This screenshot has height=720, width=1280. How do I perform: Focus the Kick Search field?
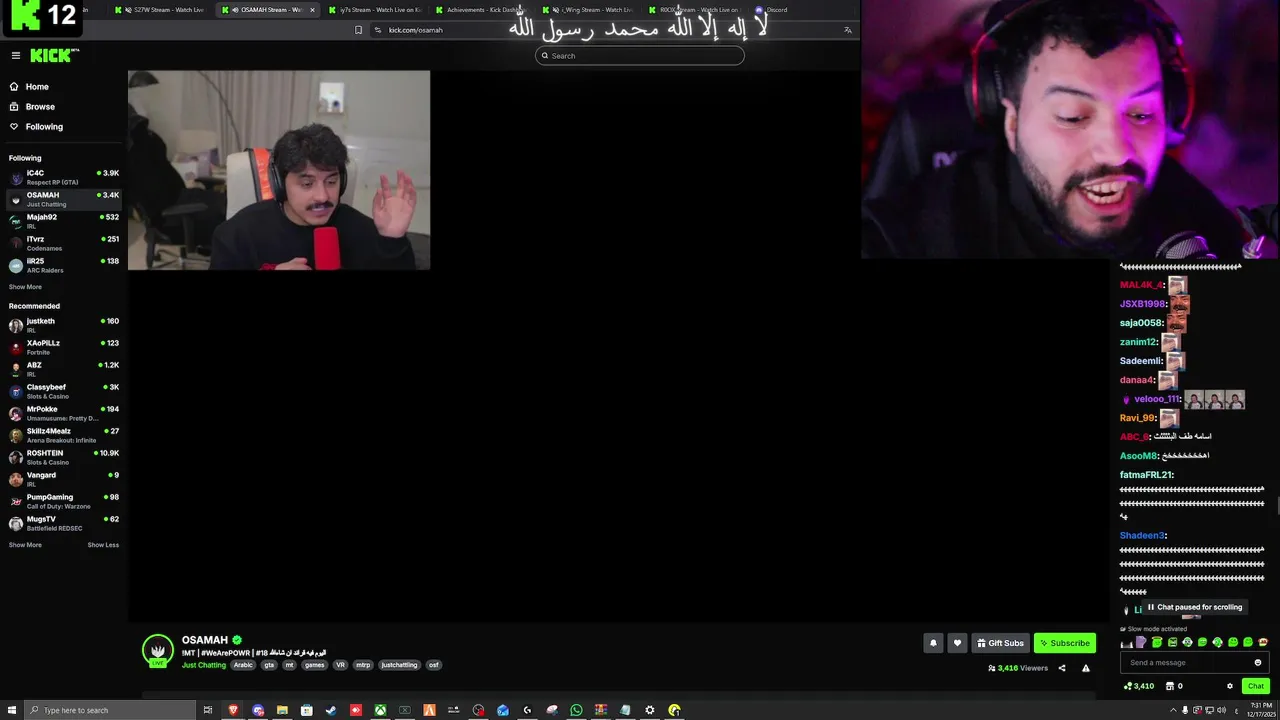(640, 56)
